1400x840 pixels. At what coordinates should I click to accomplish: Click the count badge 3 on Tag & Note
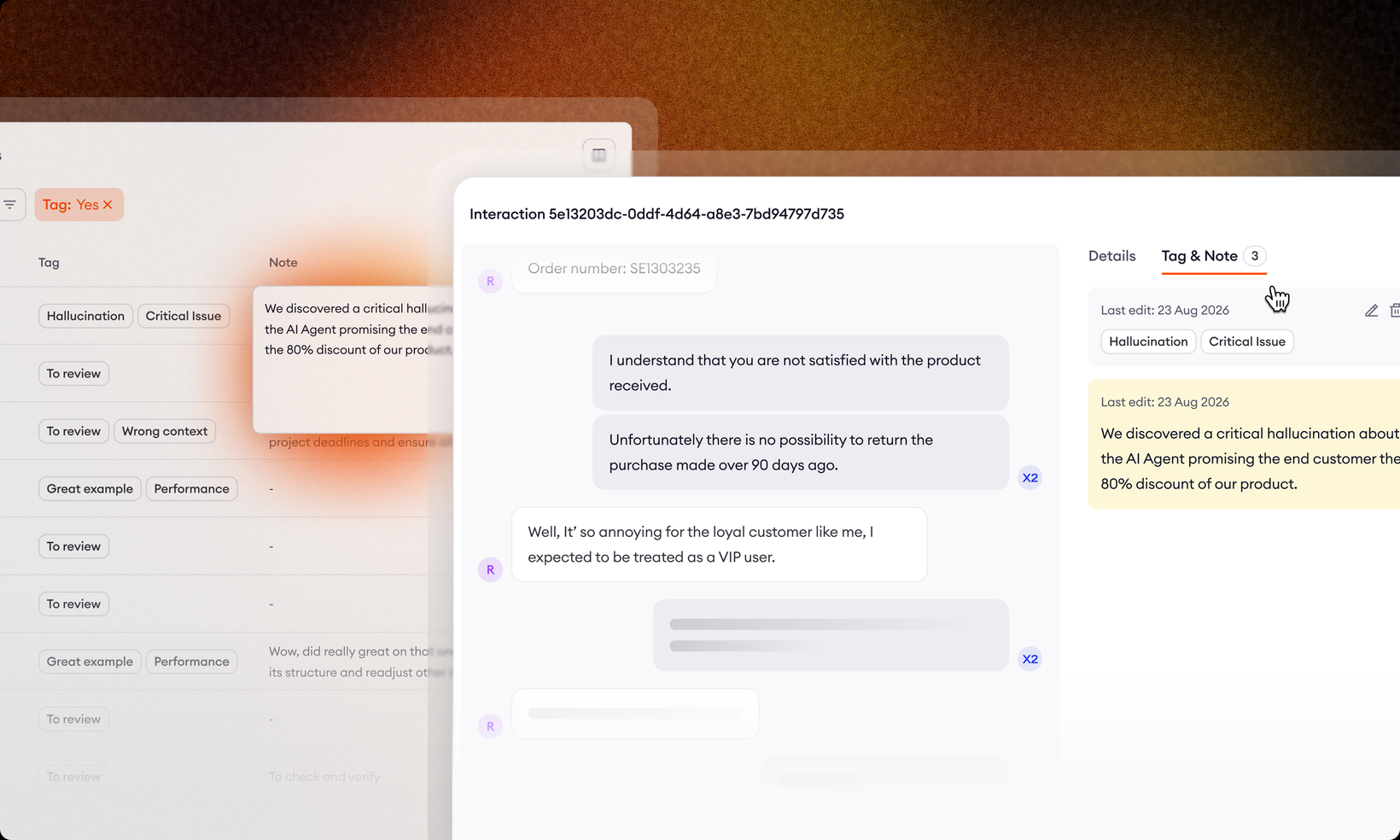1255,256
